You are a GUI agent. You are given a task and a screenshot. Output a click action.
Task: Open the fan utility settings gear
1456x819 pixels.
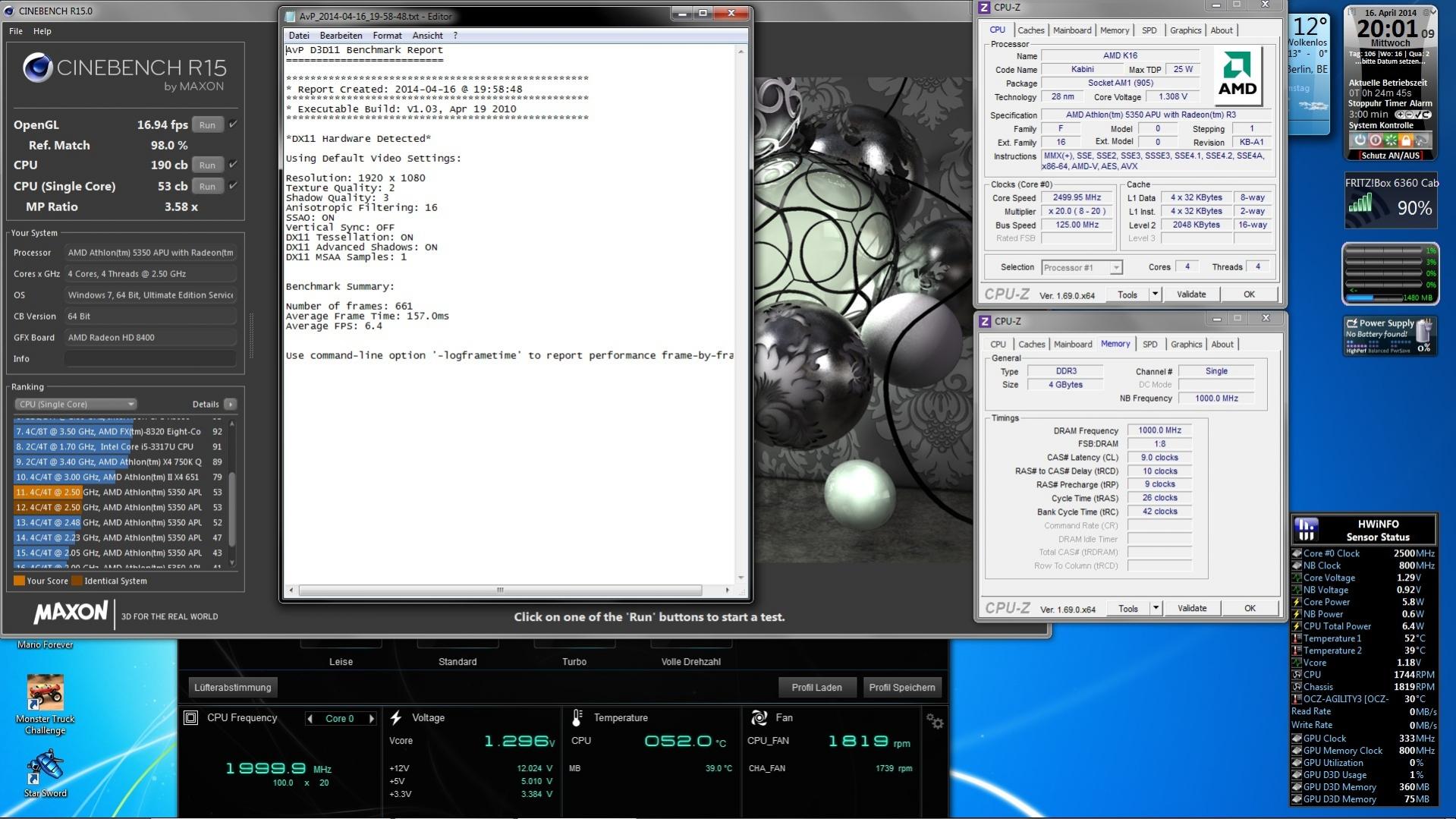pos(935,722)
